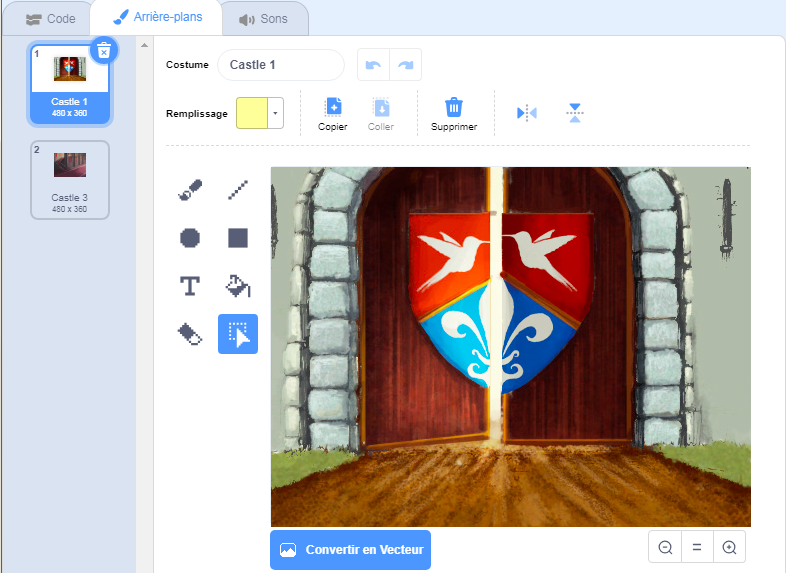This screenshot has width=786, height=573.
Task: Select the Eraser tool
Action: coord(190,335)
